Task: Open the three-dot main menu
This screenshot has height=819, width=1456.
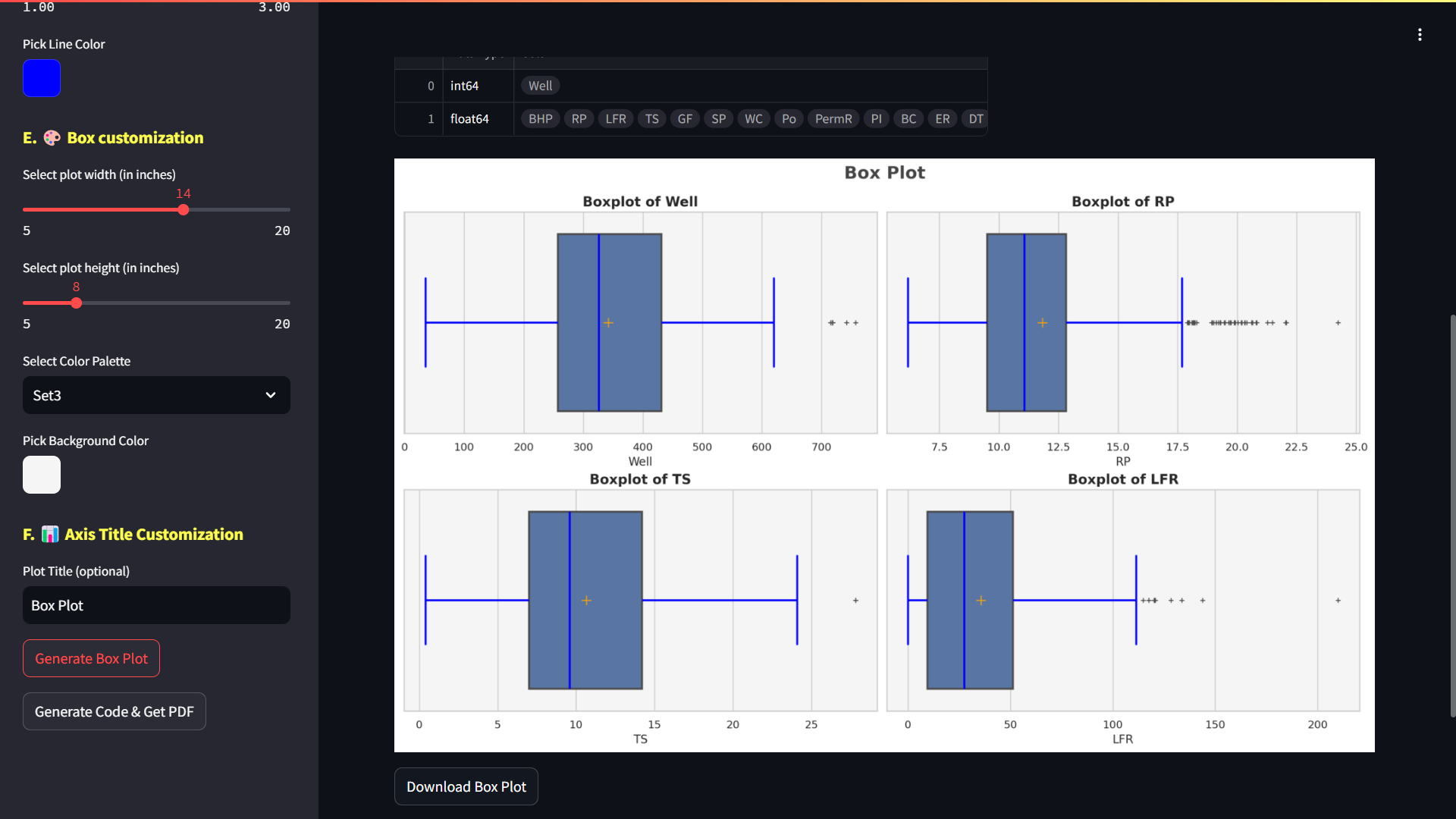Action: [1420, 35]
